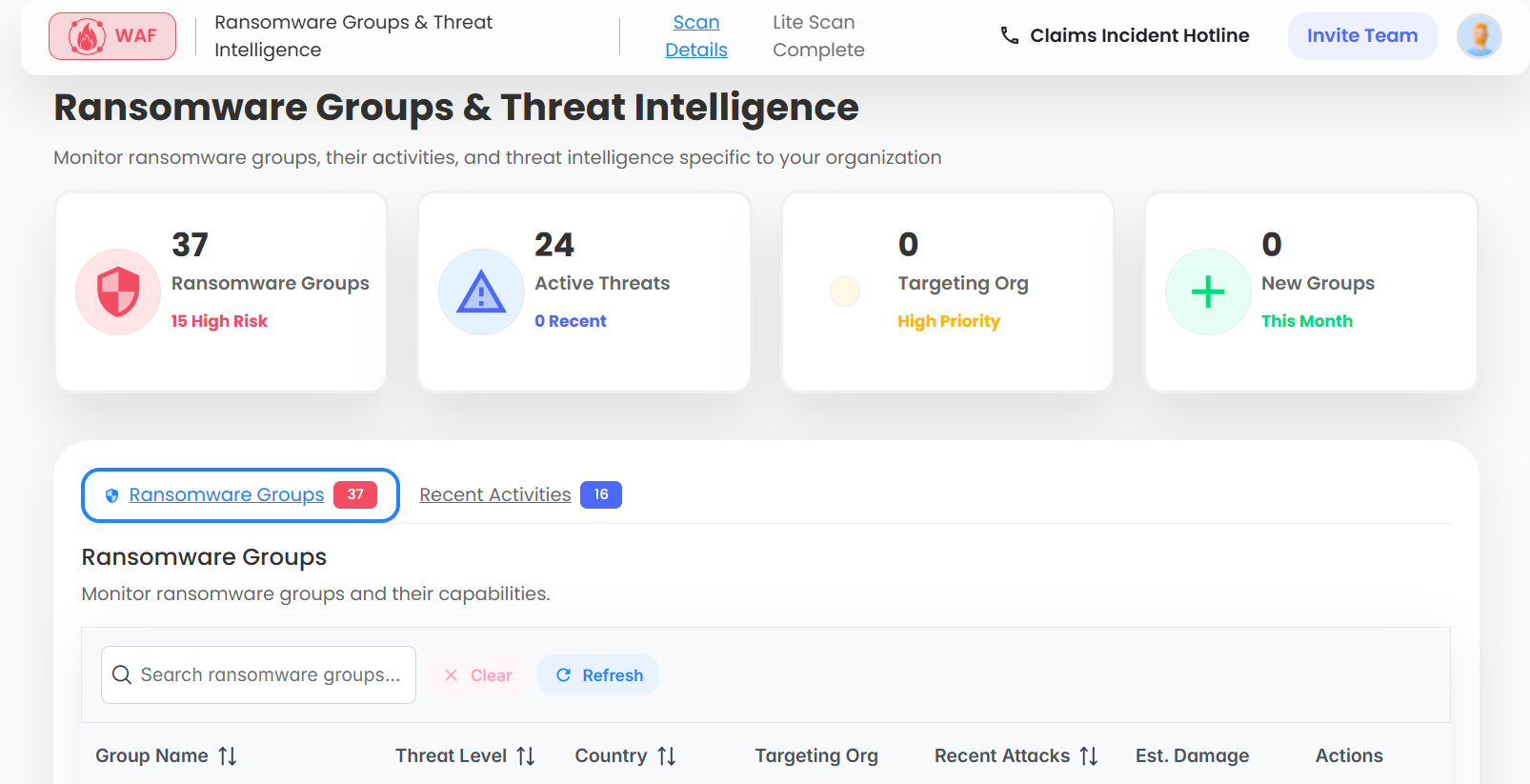The height and width of the screenshot is (784, 1530).
Task: Click the phone icon beside Claims Incident Hotline
Action: tap(1009, 36)
